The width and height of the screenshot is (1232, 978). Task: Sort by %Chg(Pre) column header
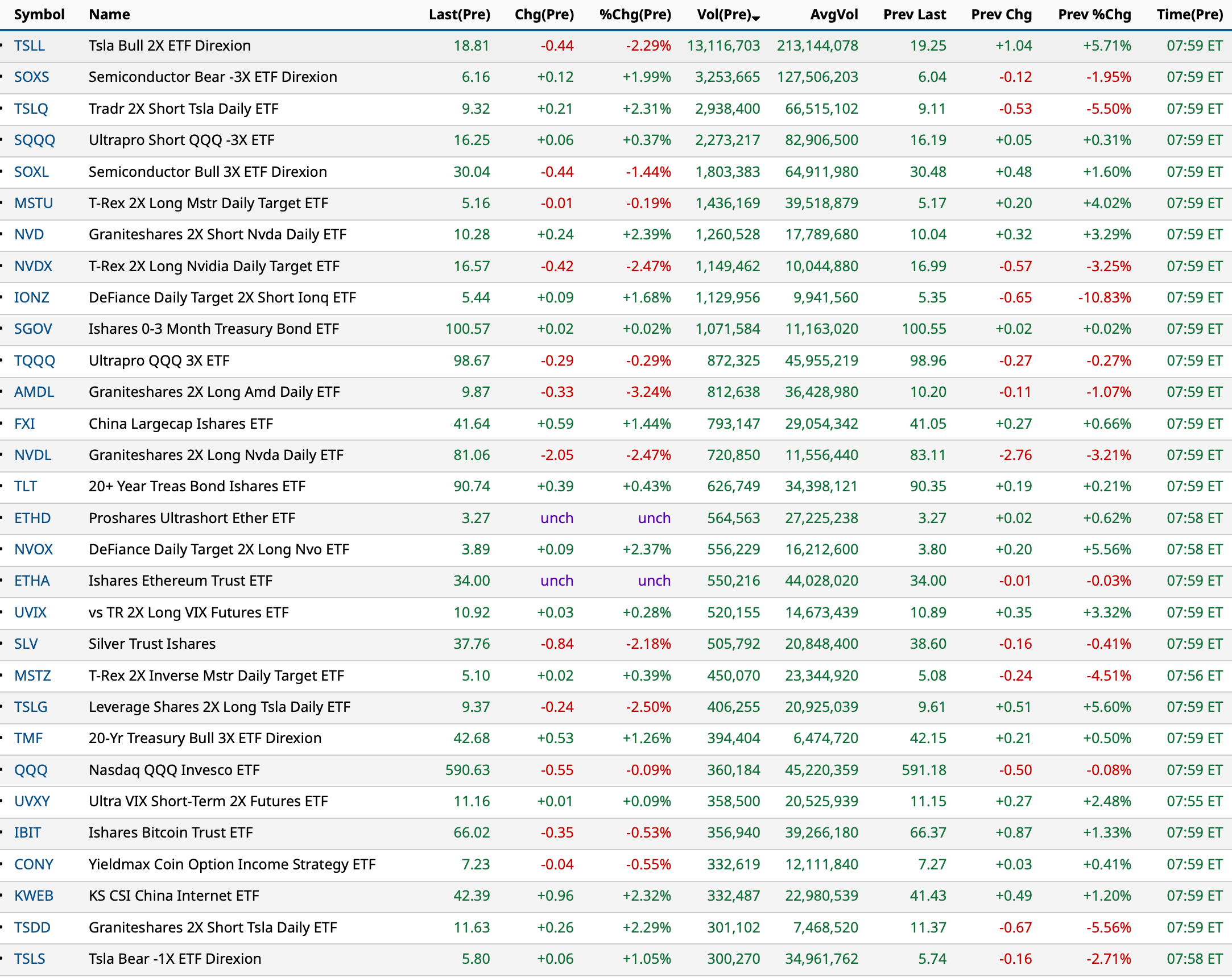(634, 14)
